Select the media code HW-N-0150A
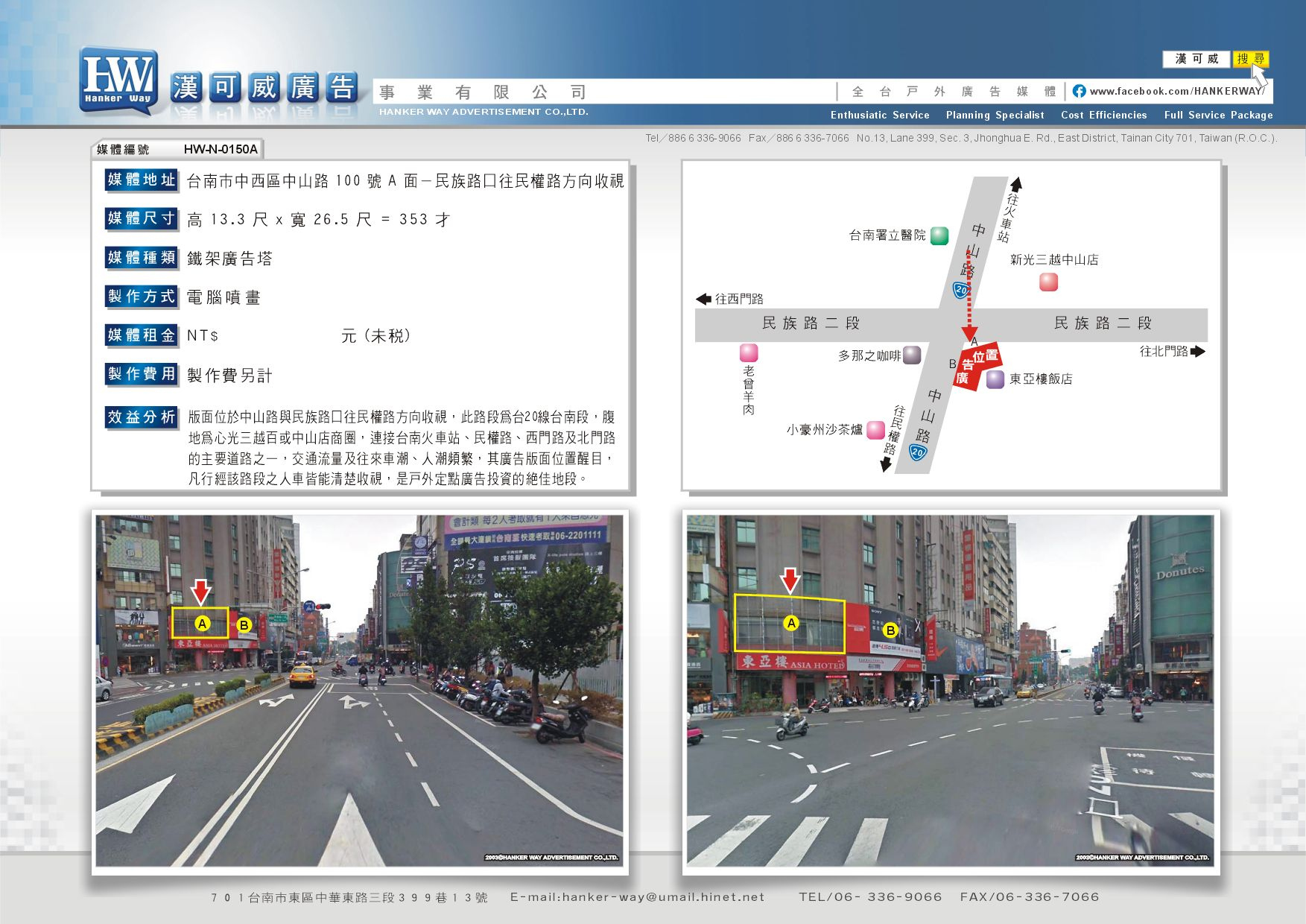Screen dimensions: 1306x924 pos(221,149)
